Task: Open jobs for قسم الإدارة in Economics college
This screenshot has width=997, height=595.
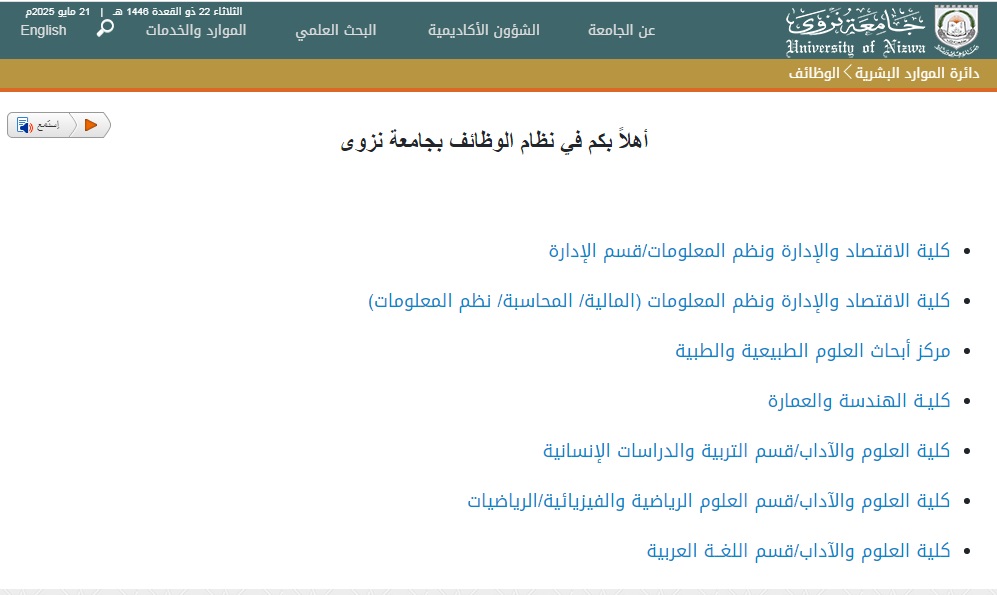Action: tap(749, 251)
